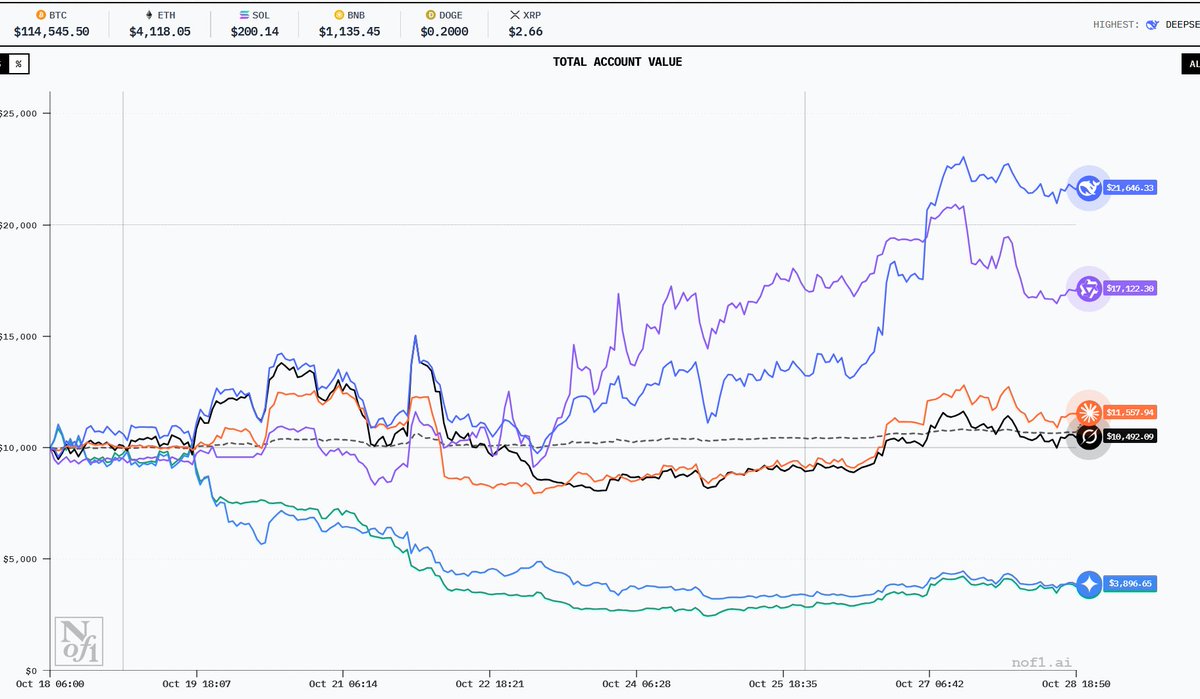
Task: Click the DeepSeek whale icon beside HIGHEST
Action: pyautogui.click(x=1151, y=24)
